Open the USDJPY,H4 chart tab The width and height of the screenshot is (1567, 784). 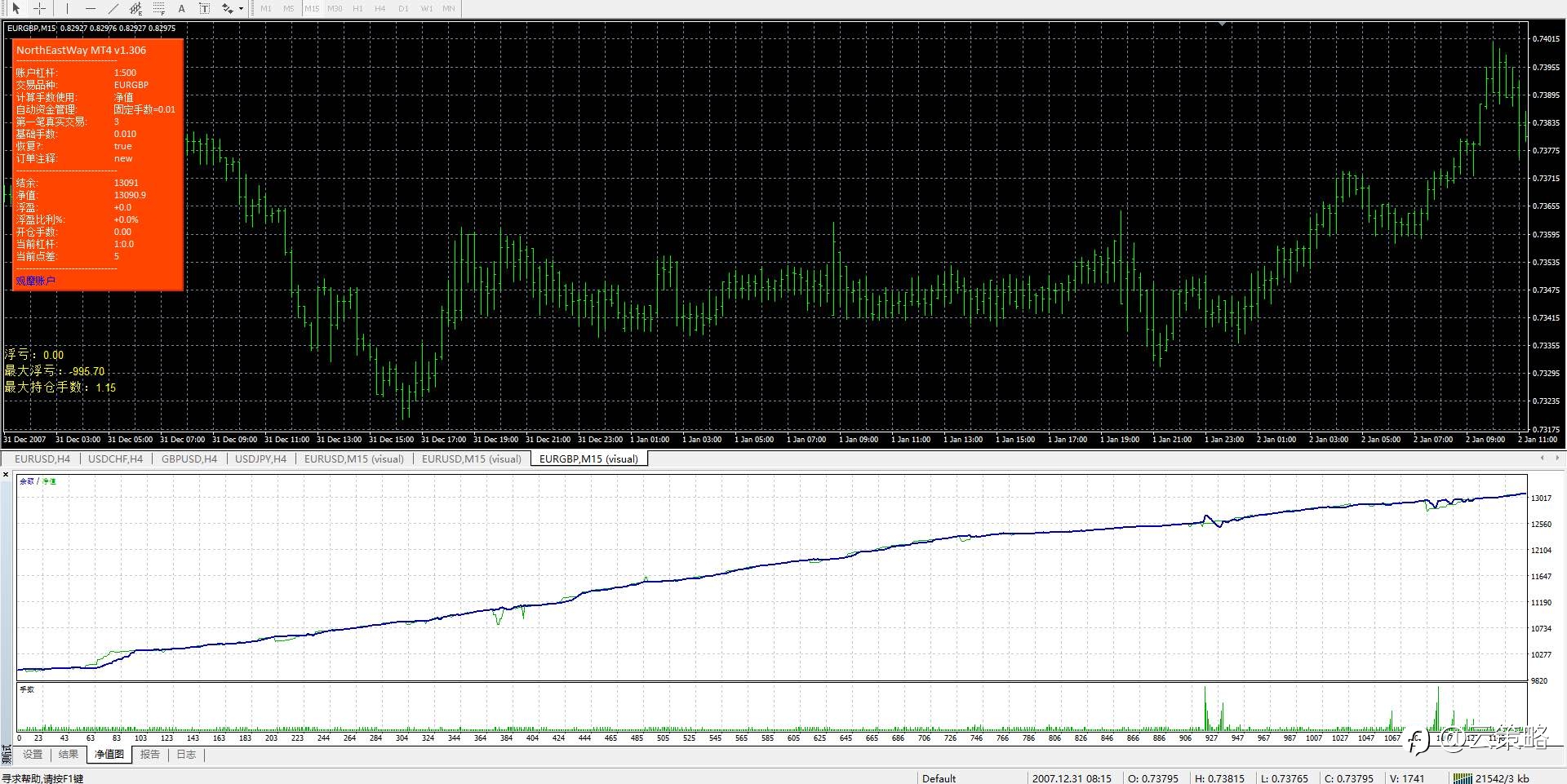[260, 458]
